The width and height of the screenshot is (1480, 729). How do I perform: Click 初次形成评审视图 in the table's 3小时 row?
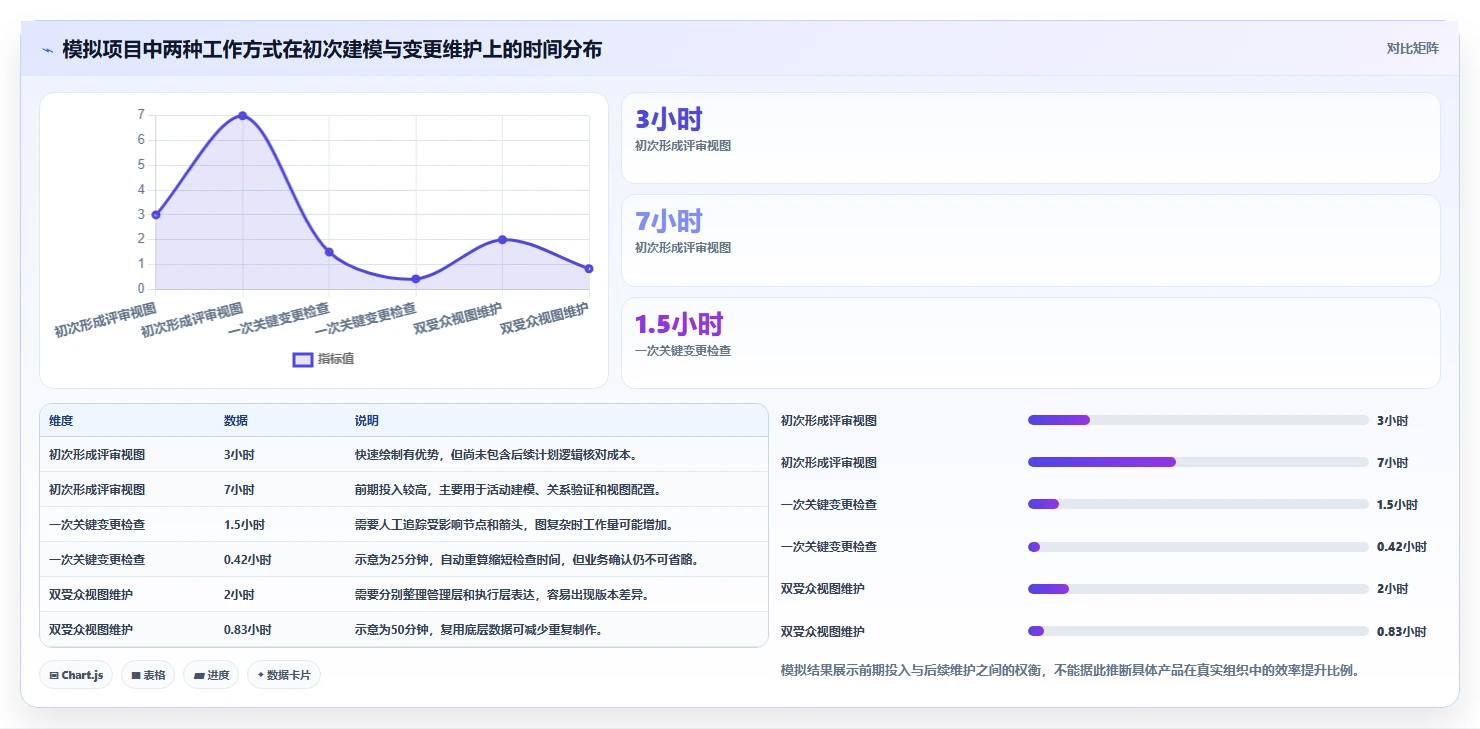97,455
